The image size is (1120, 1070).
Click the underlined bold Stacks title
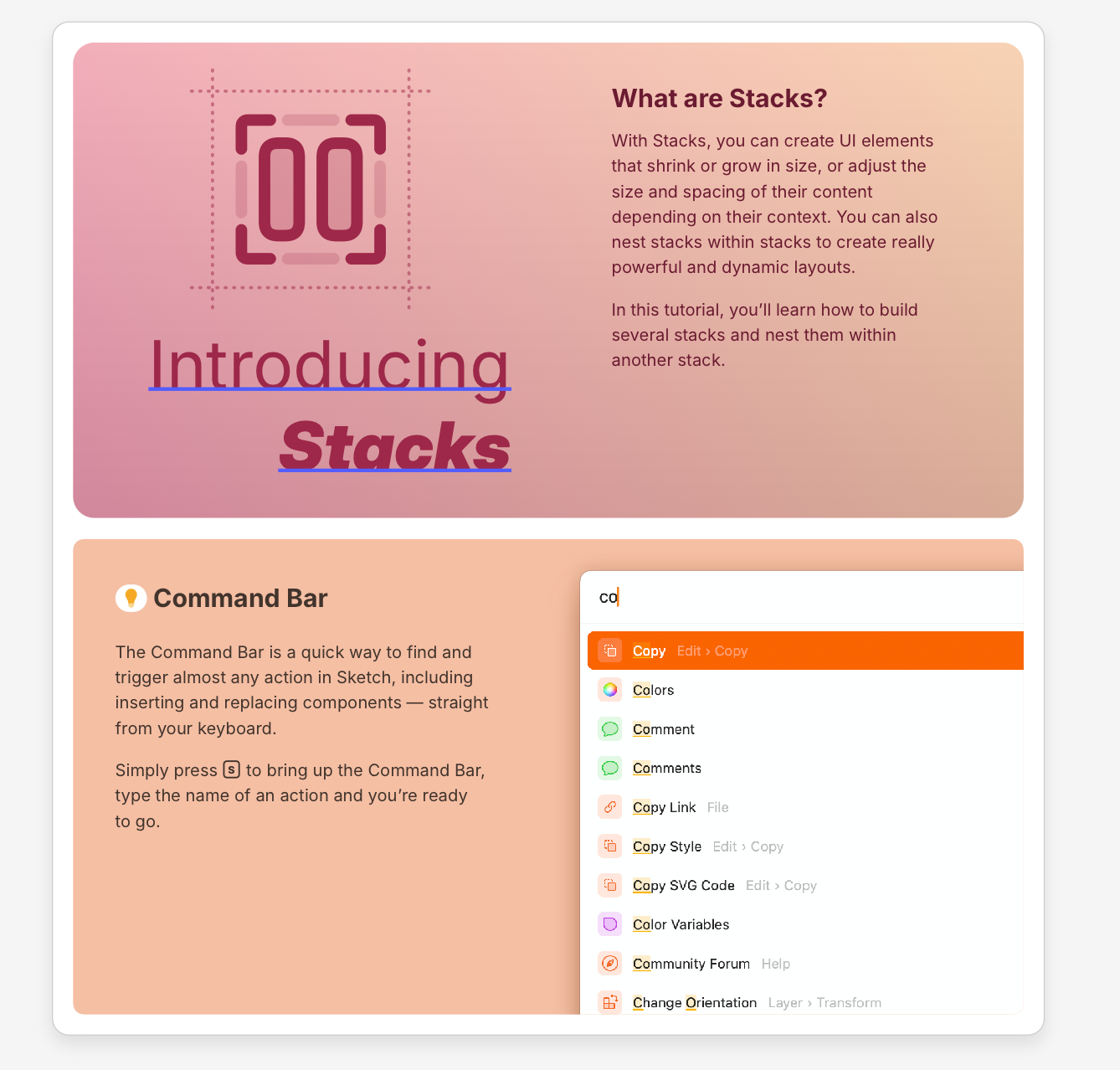pos(394,446)
